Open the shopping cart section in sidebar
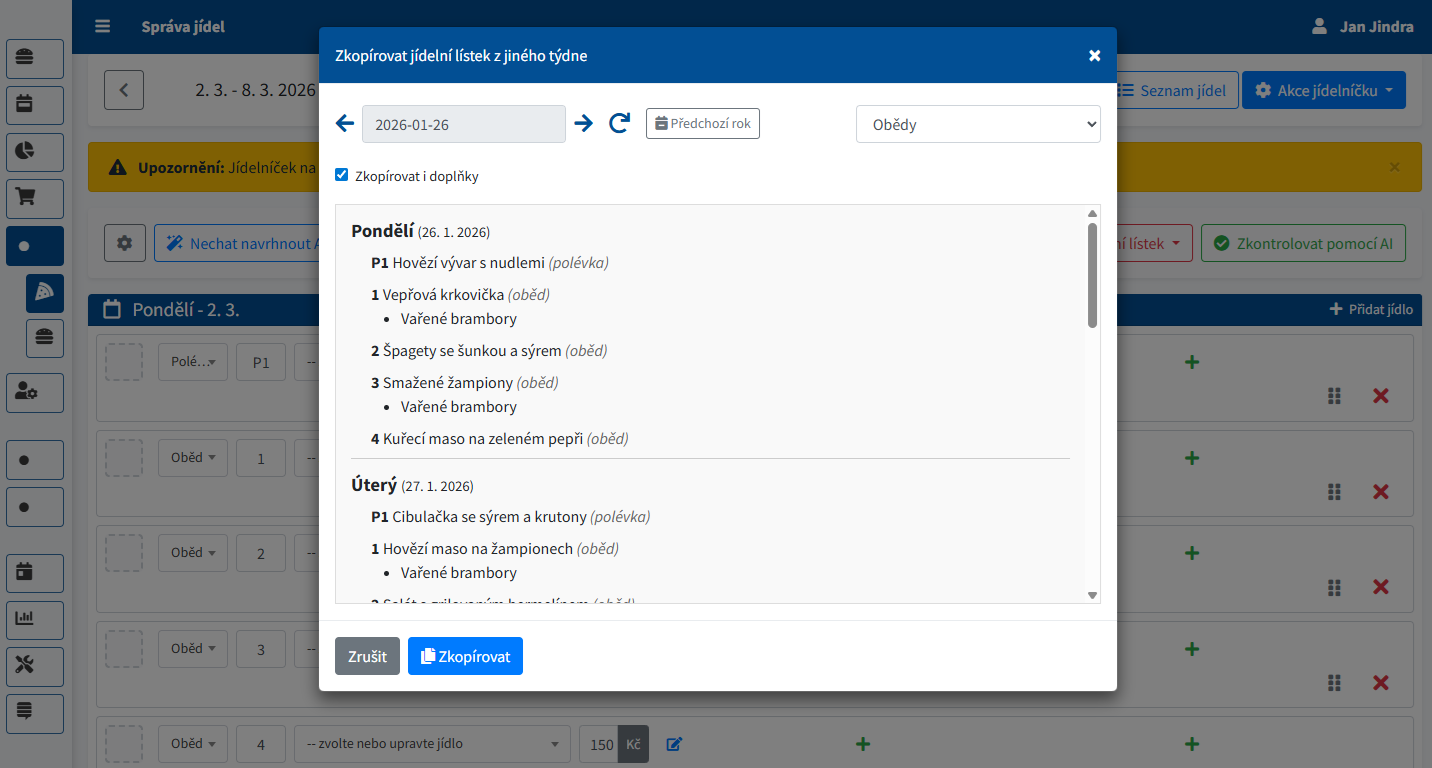 35,199
